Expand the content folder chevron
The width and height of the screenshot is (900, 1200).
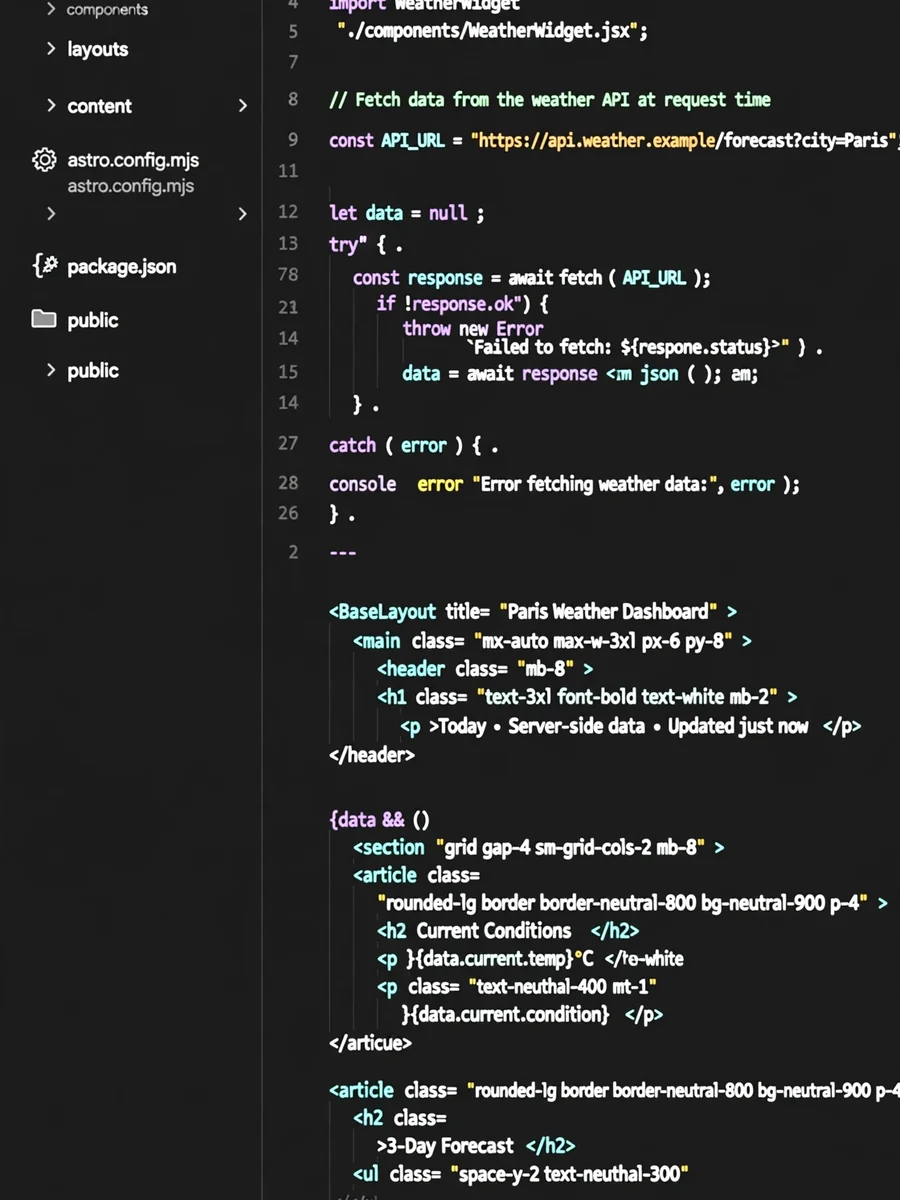[x=51, y=106]
